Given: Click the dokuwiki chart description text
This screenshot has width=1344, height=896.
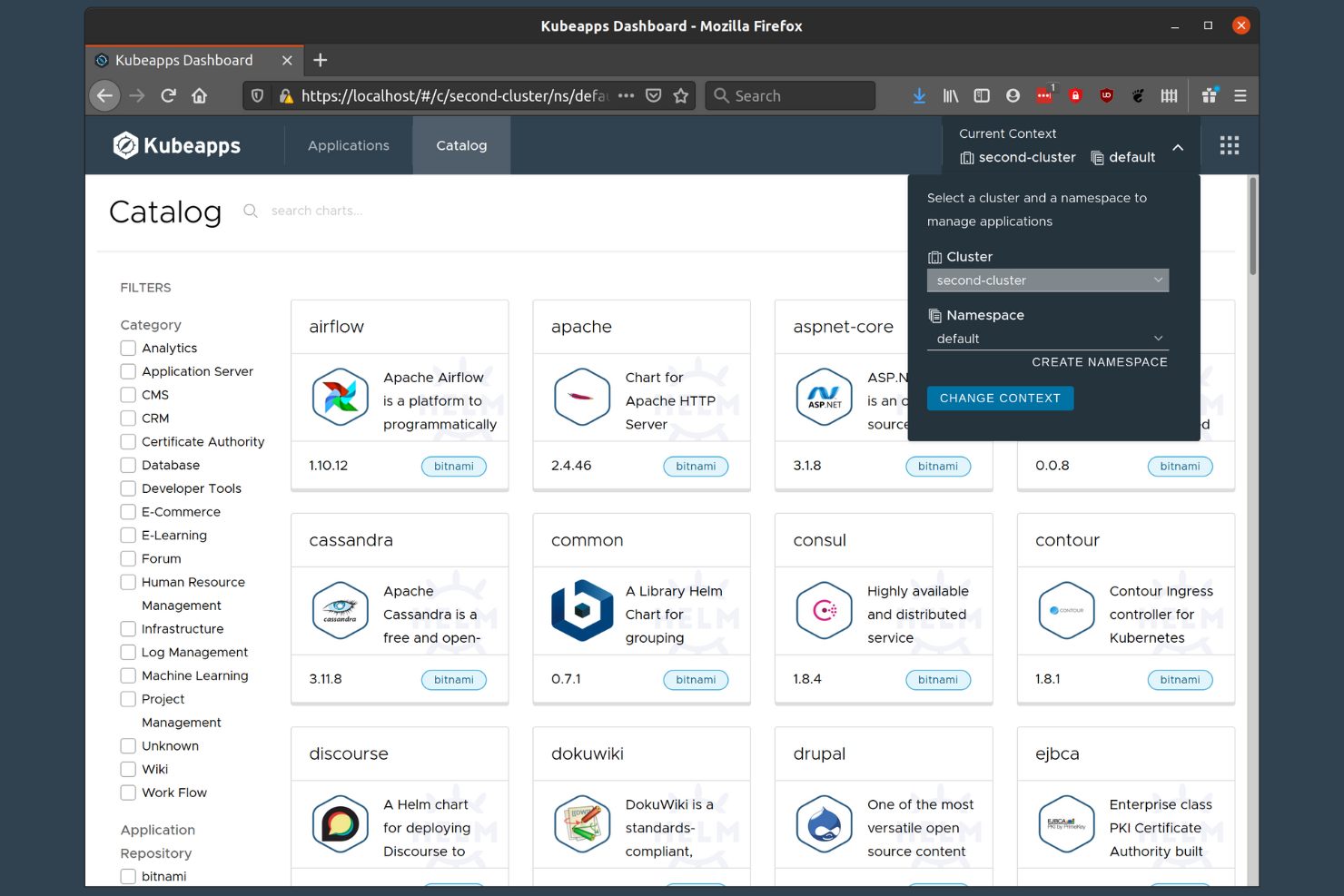Looking at the screenshot, I should 669,828.
